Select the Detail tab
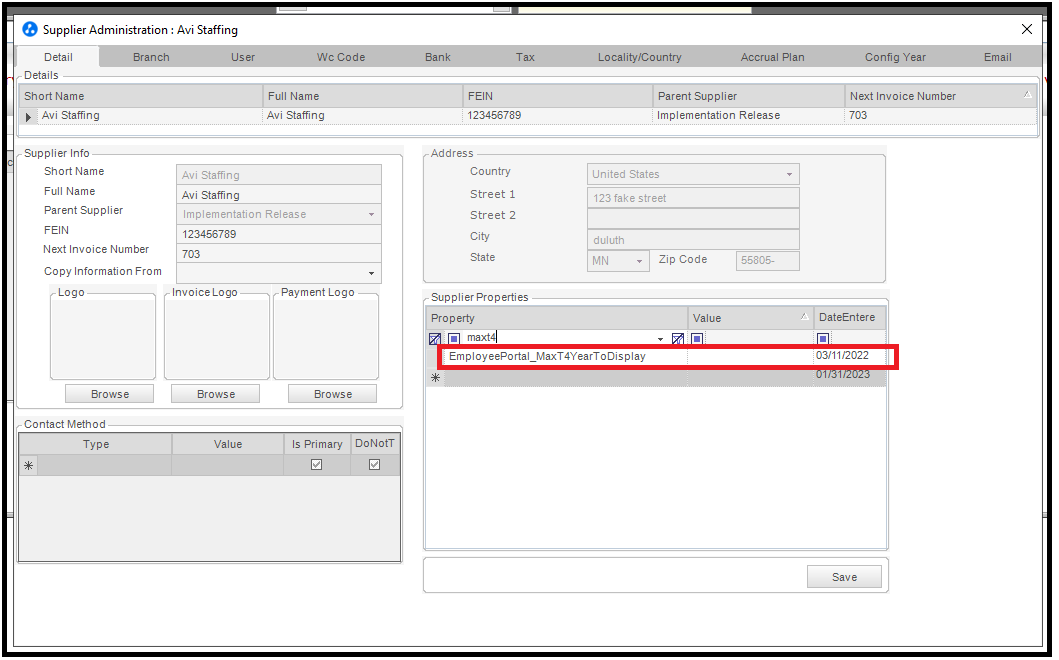Screen dimensions: 1059x660 pyautogui.click(x=58, y=57)
